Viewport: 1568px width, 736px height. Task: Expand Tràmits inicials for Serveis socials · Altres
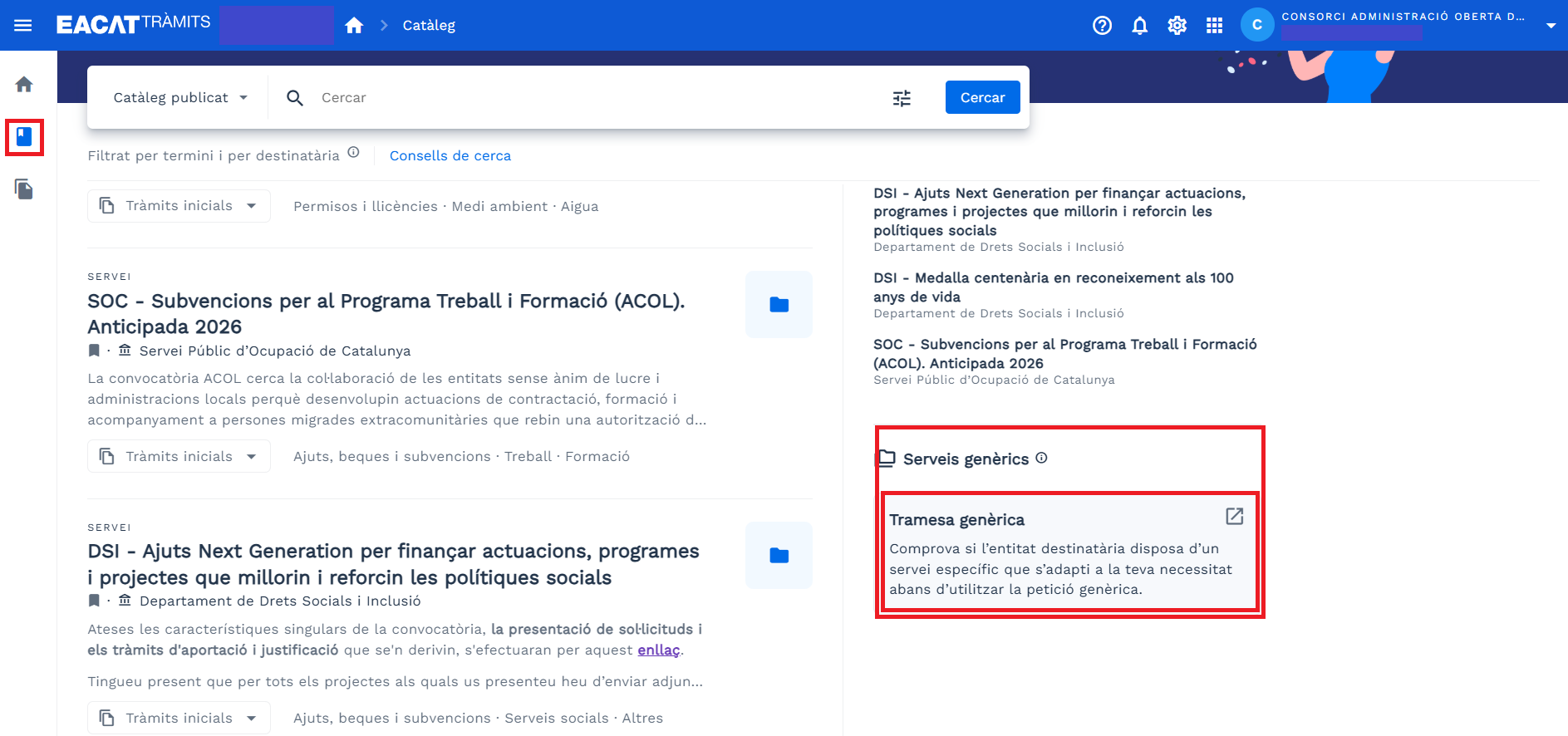click(x=179, y=718)
